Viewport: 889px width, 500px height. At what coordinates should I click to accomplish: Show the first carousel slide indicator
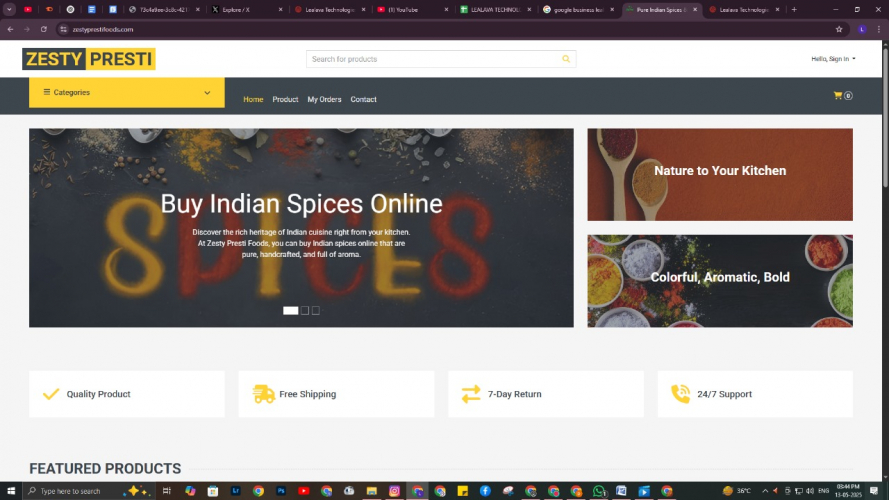[290, 311]
